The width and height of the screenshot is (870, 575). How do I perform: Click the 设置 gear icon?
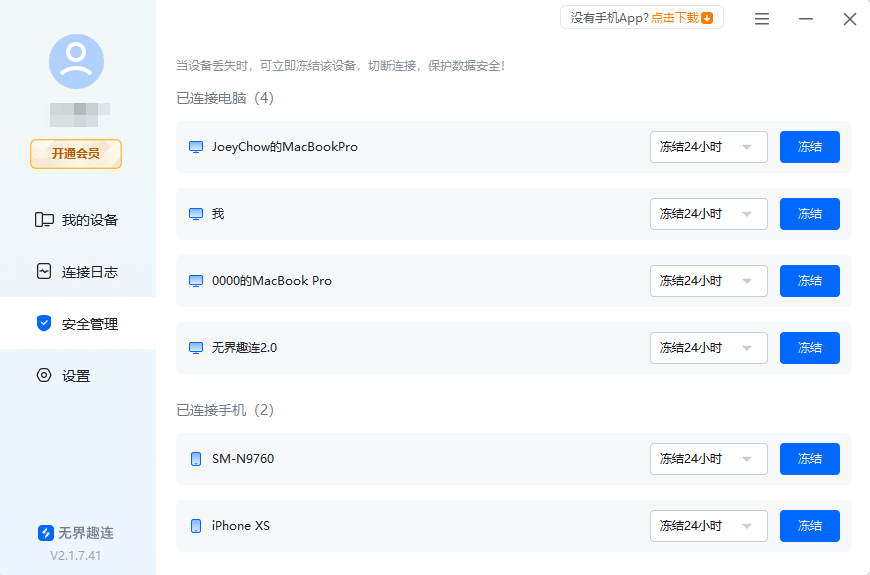[44, 375]
